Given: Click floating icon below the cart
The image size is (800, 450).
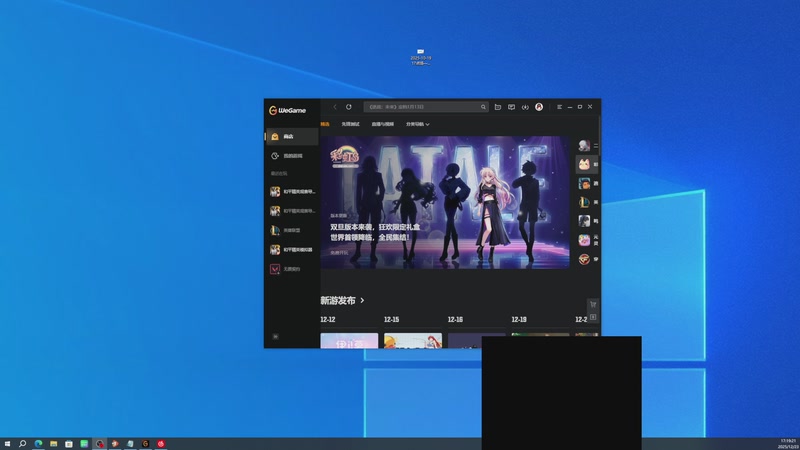Looking at the screenshot, I should tap(593, 317).
